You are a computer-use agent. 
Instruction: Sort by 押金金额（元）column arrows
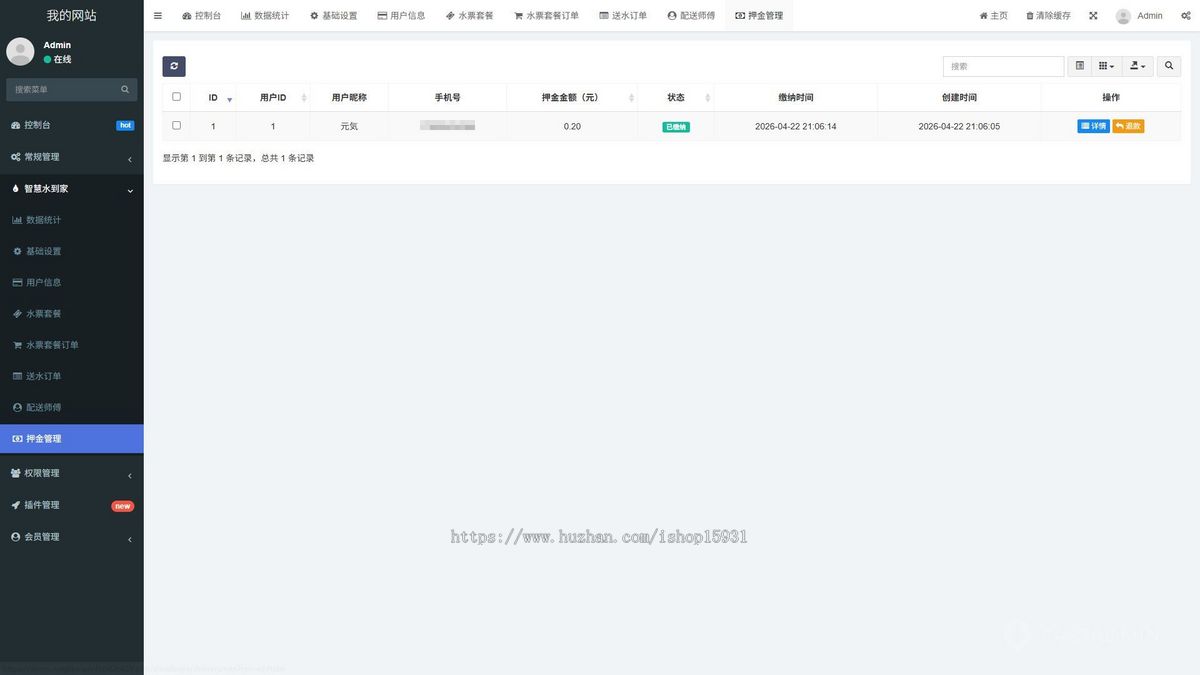[631, 98]
